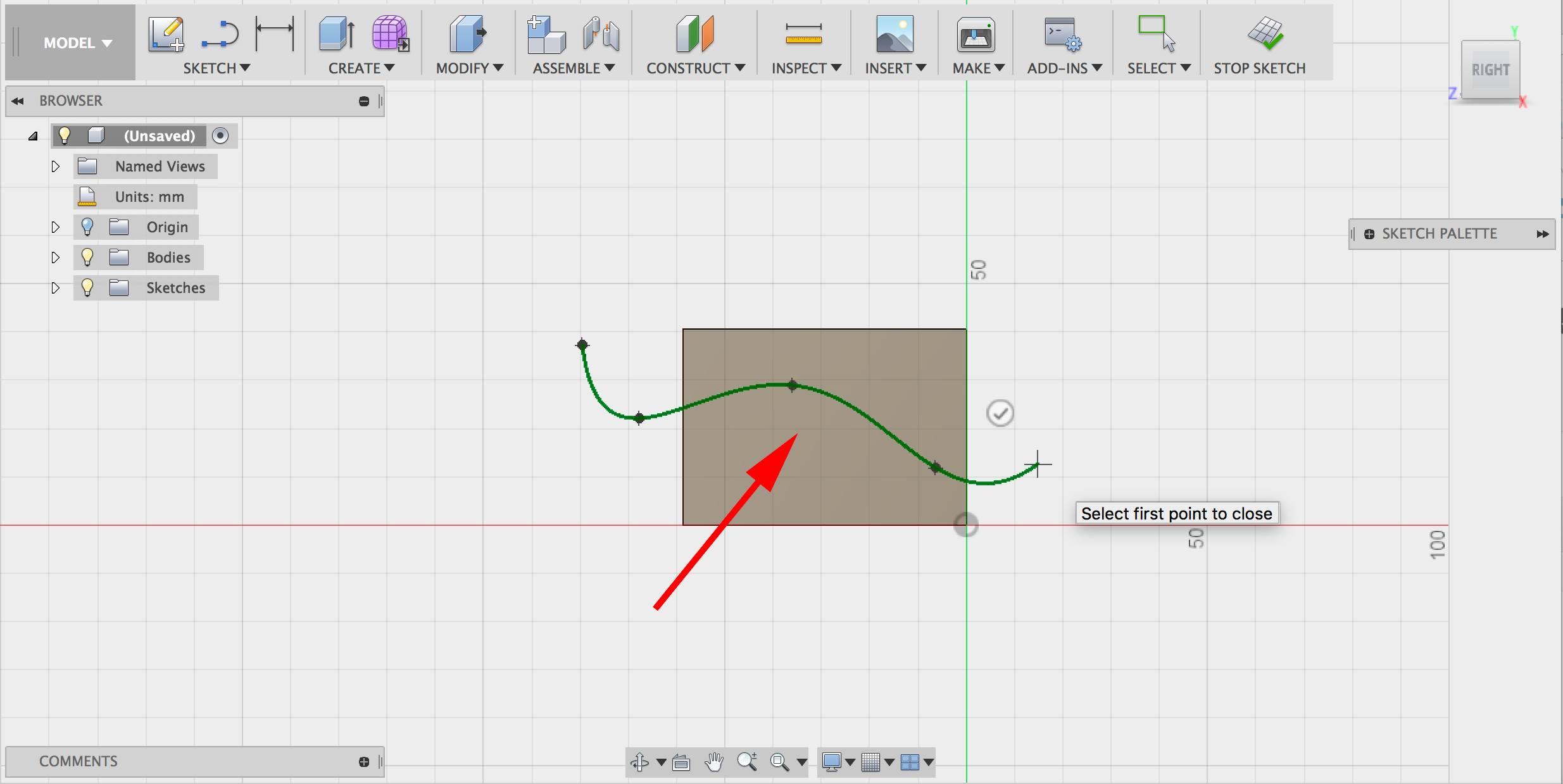
Task: Select the Press Pull modify icon
Action: click(468, 34)
